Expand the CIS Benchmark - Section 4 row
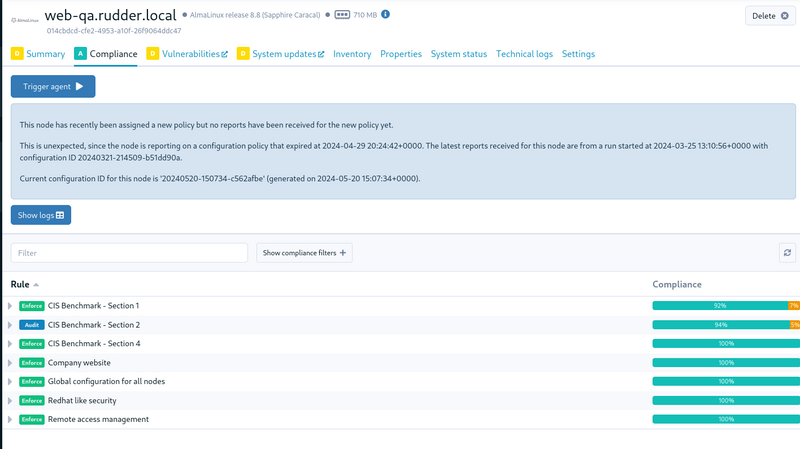 pyautogui.click(x=10, y=343)
